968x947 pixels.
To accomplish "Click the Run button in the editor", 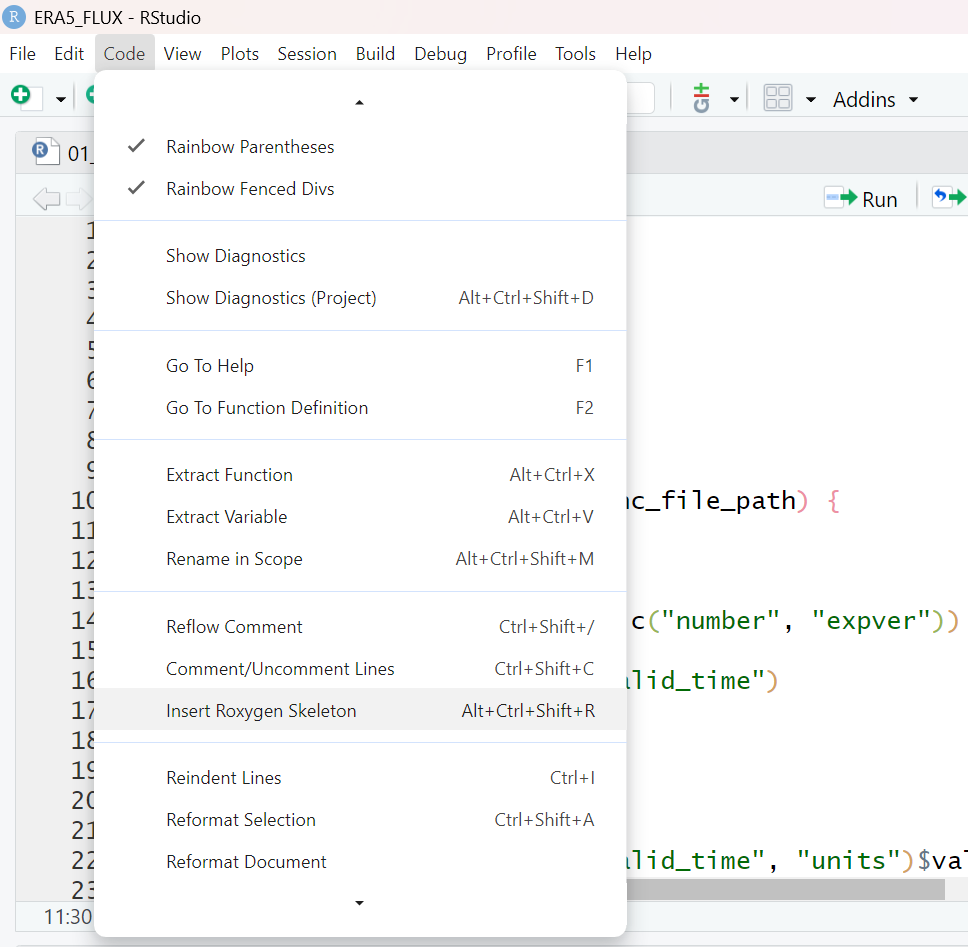I will [861, 199].
